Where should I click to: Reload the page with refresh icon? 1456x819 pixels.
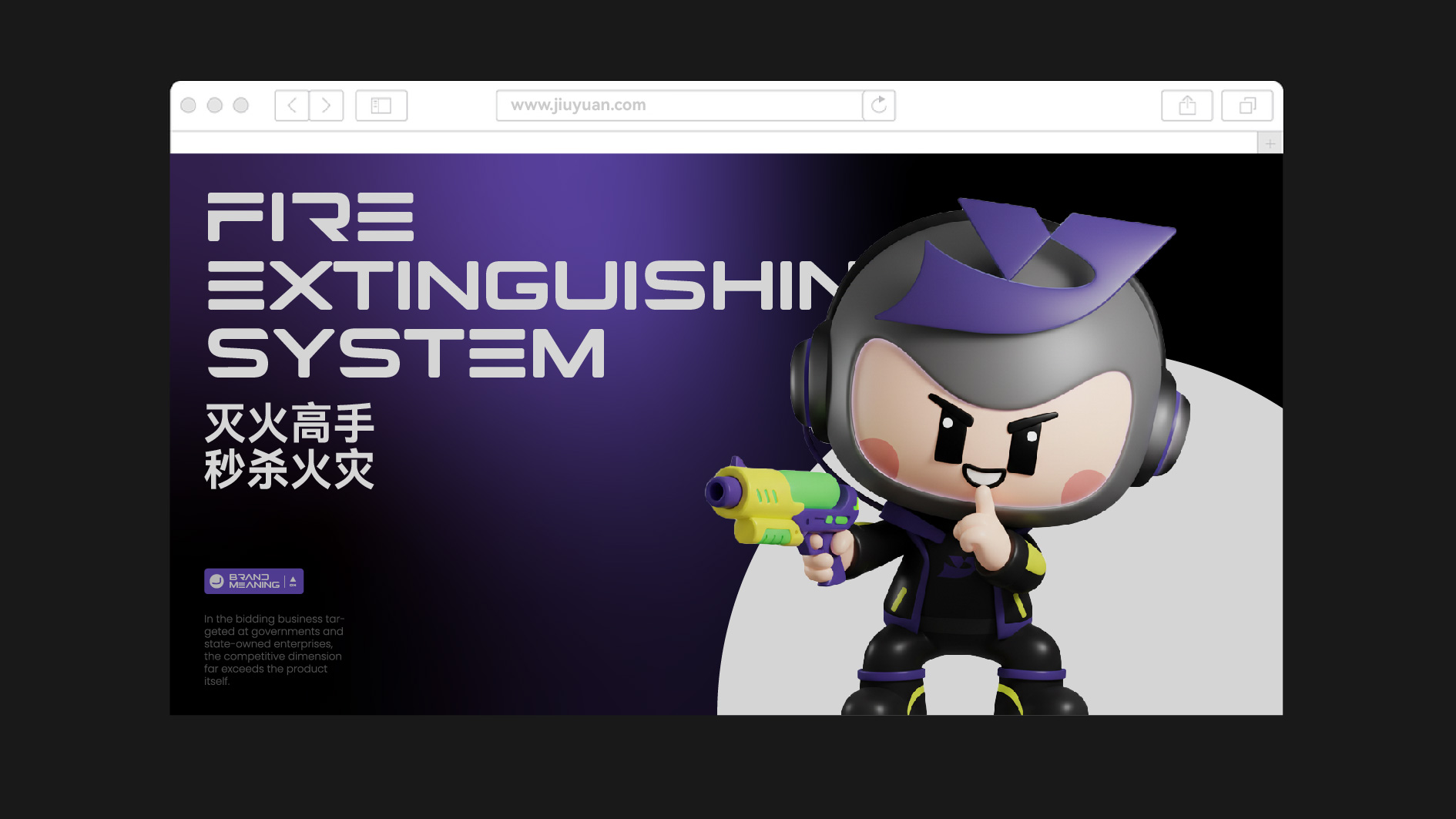pos(879,106)
